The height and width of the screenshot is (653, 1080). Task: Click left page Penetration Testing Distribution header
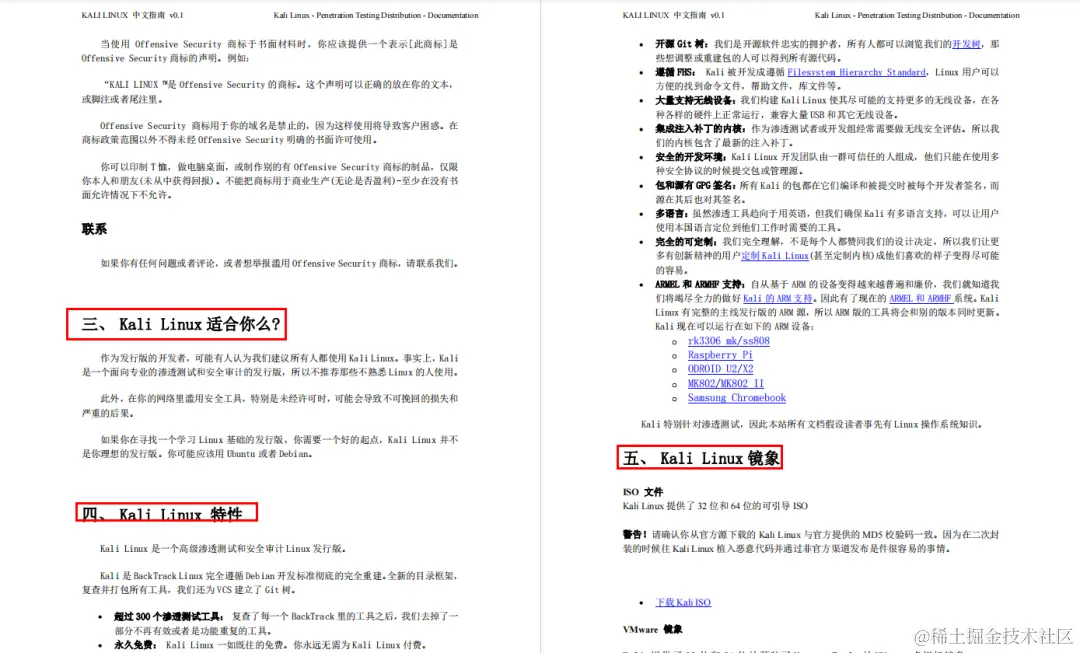tap(376, 15)
